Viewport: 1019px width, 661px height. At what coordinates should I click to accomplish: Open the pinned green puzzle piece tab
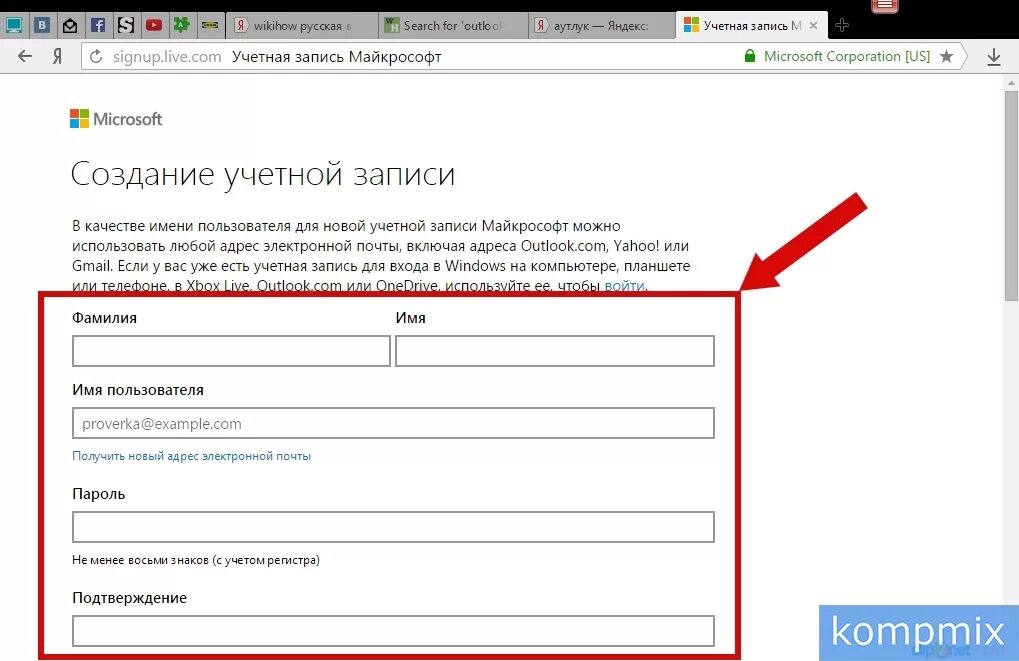182,25
